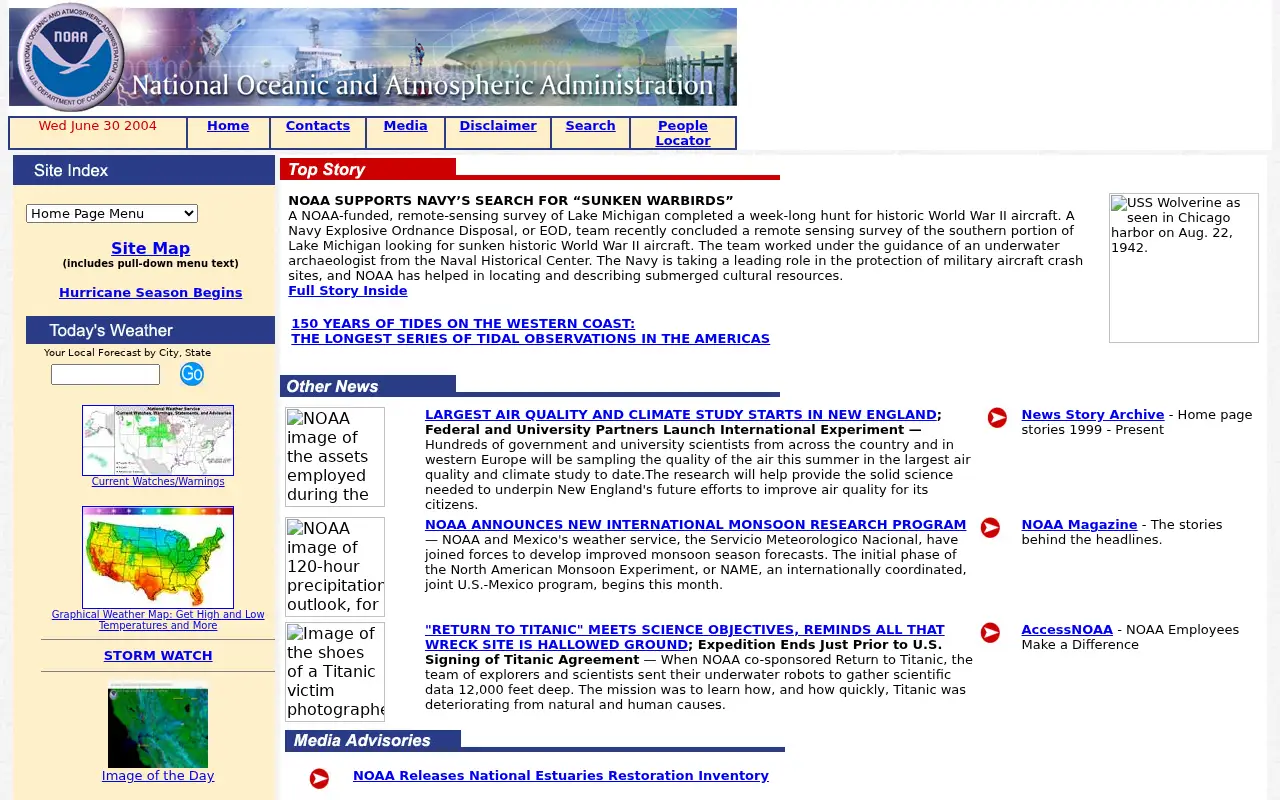Read Largest Air Quality and Climate Study story

pos(681,415)
